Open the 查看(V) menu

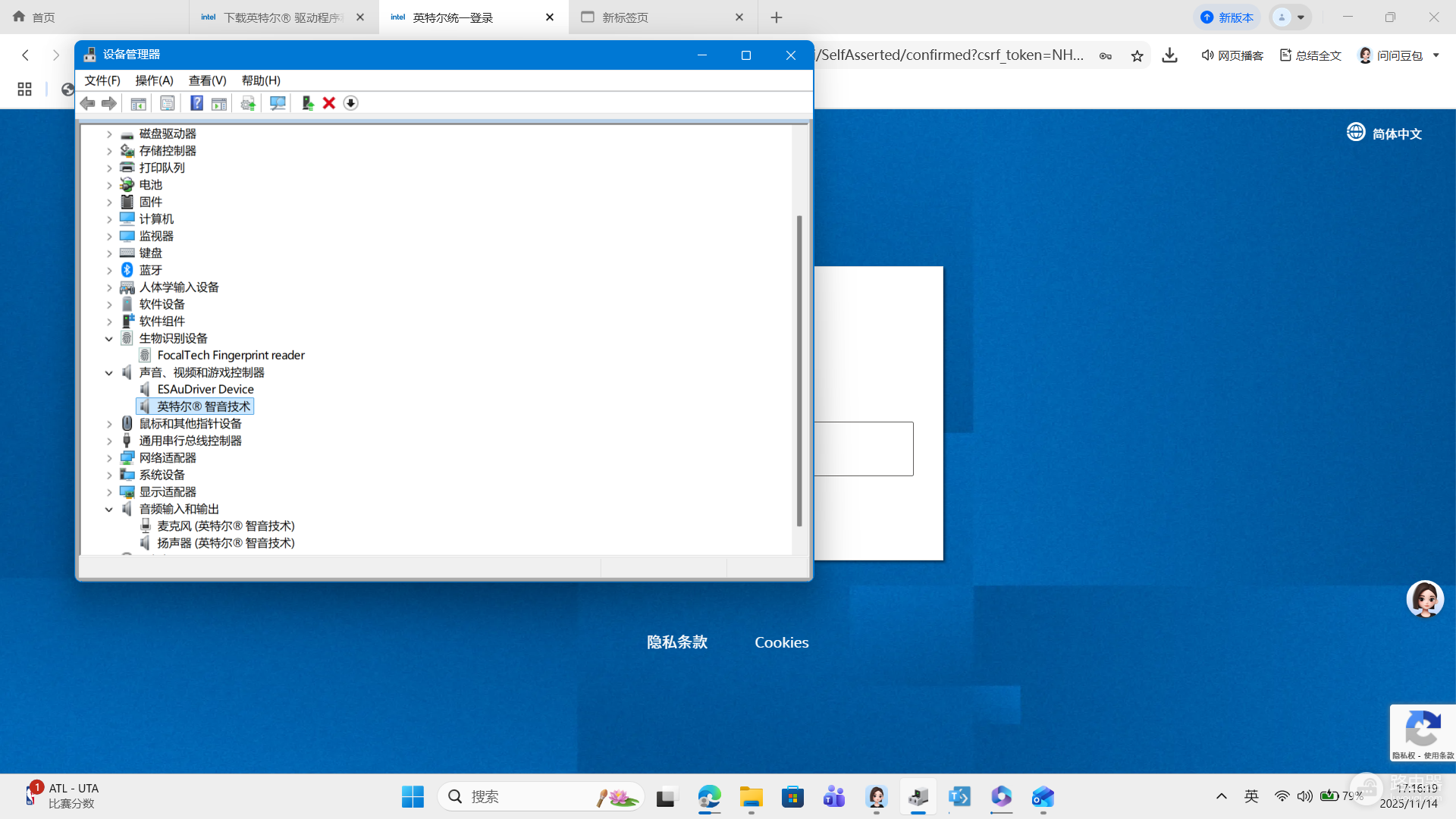coord(207,80)
